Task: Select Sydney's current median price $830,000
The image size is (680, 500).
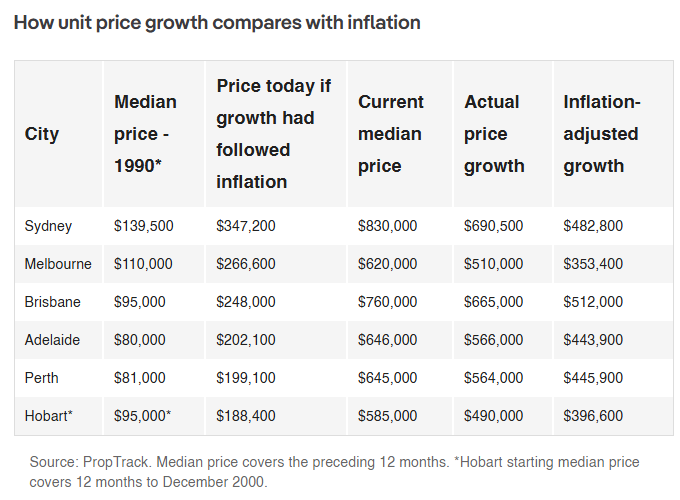Action: pyautogui.click(x=387, y=226)
